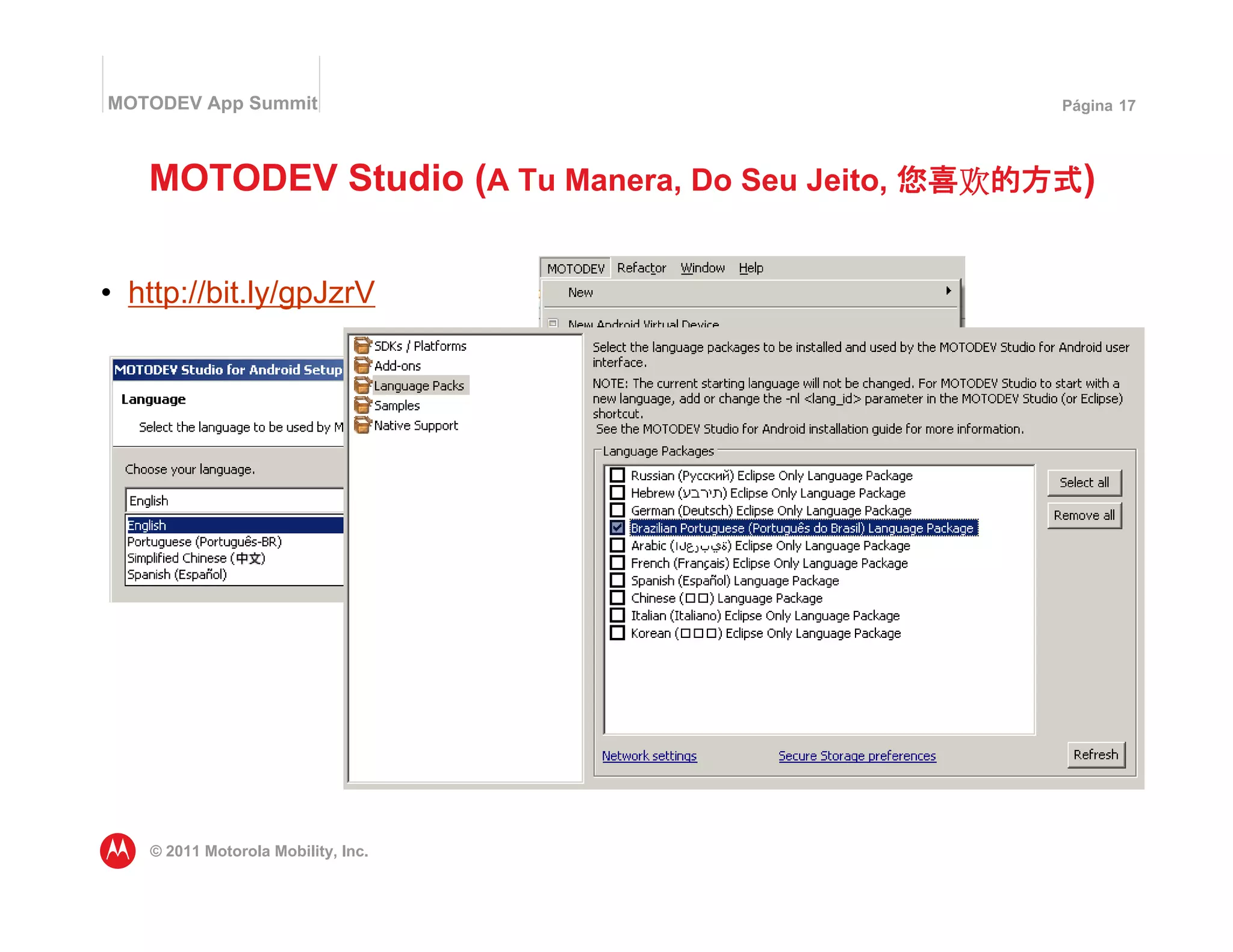Select Simplified Chinese in the language list

pyautogui.click(x=235, y=558)
